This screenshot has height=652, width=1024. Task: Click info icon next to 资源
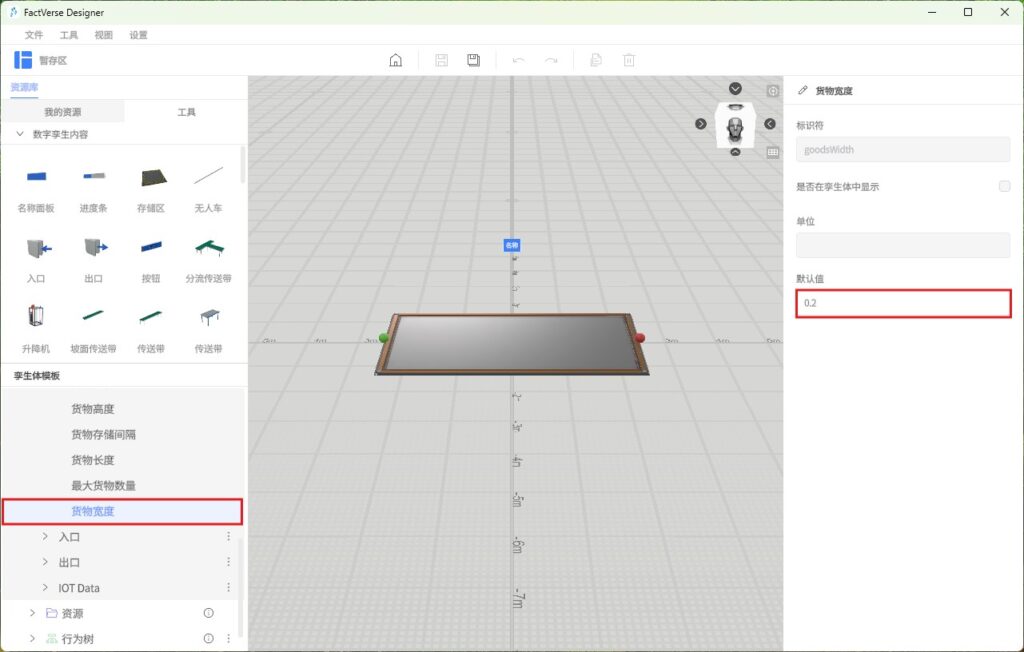[x=209, y=613]
